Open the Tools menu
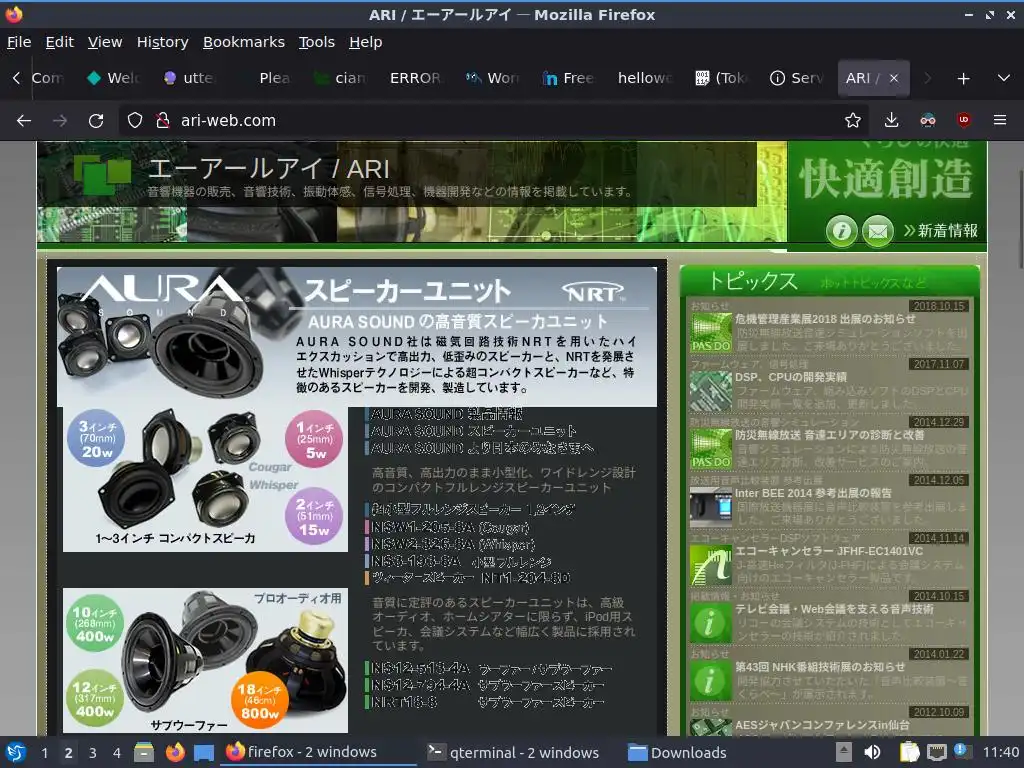Screen dimensions: 1024x768 pos(317,42)
